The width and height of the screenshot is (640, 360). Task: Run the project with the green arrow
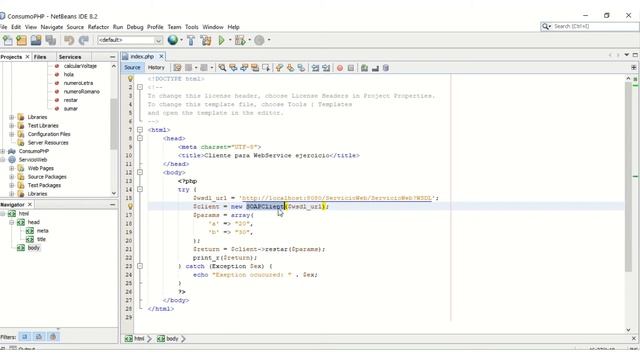tap(221, 40)
